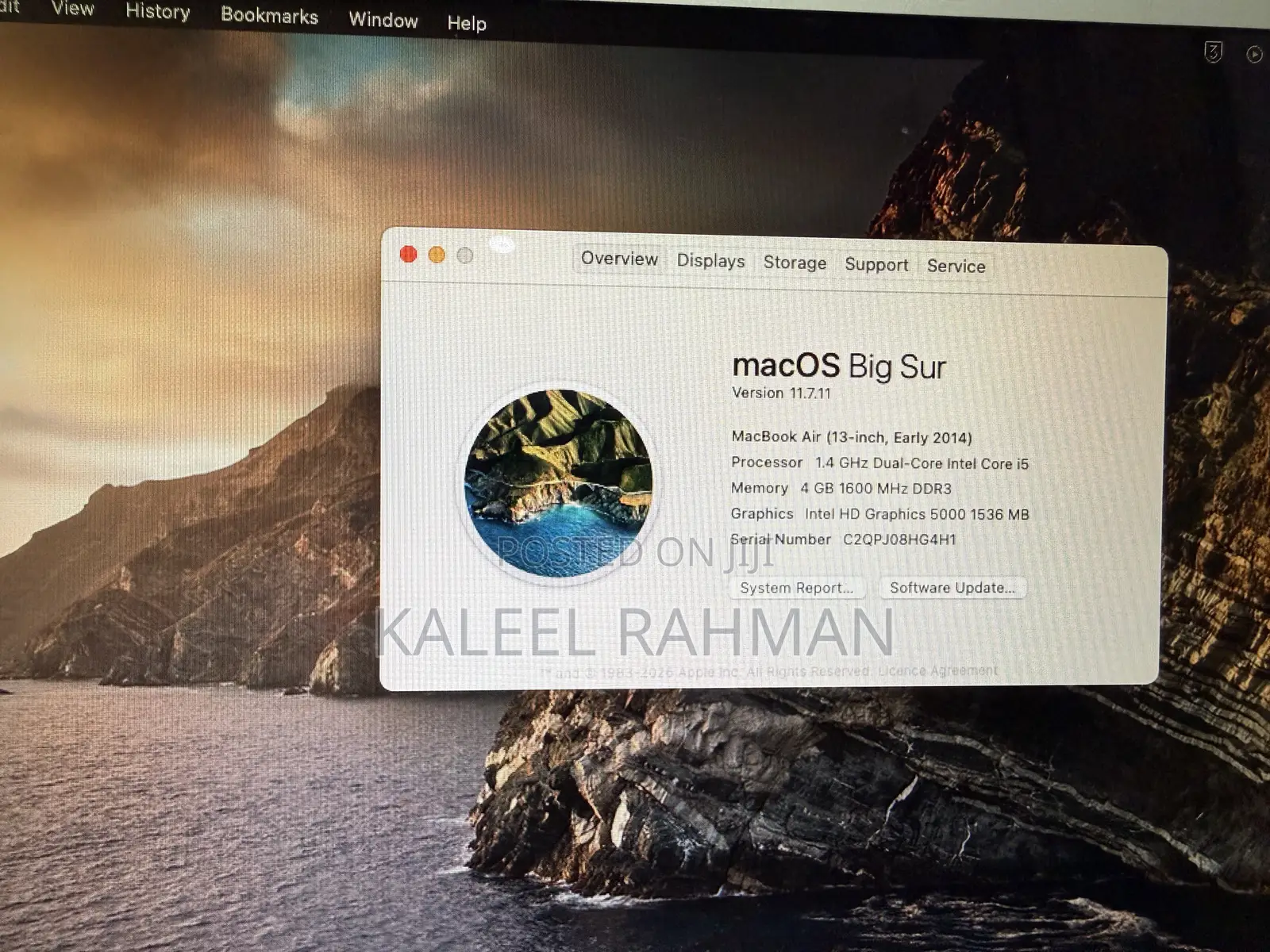
Task: Click the play circle icon in menu bar
Action: click(x=1254, y=54)
